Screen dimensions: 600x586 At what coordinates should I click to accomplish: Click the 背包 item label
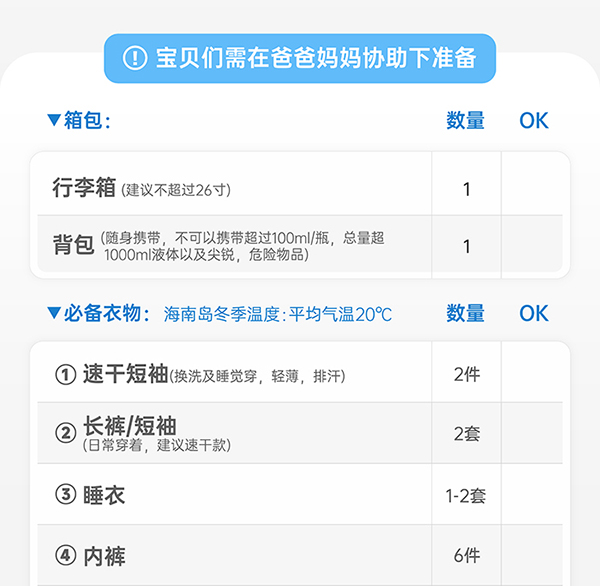(x=73, y=245)
